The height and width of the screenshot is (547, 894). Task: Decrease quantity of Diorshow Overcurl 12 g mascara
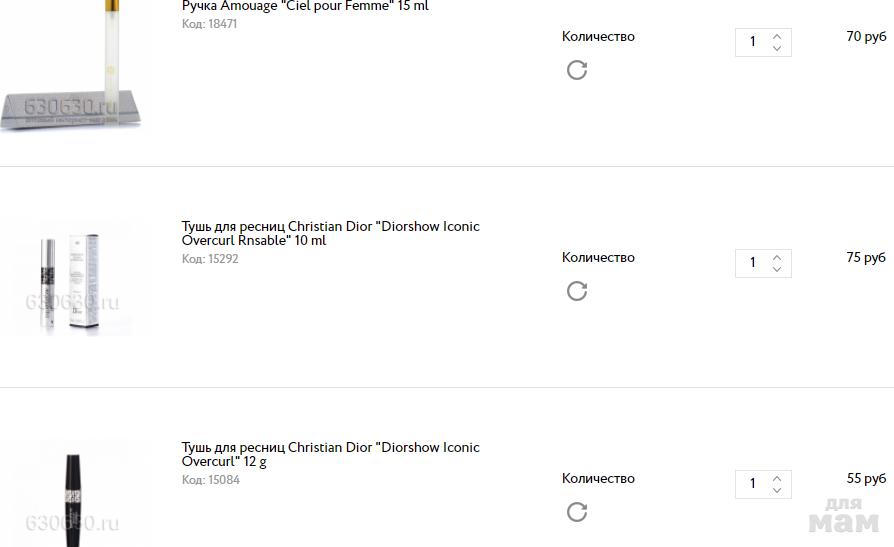(777, 490)
